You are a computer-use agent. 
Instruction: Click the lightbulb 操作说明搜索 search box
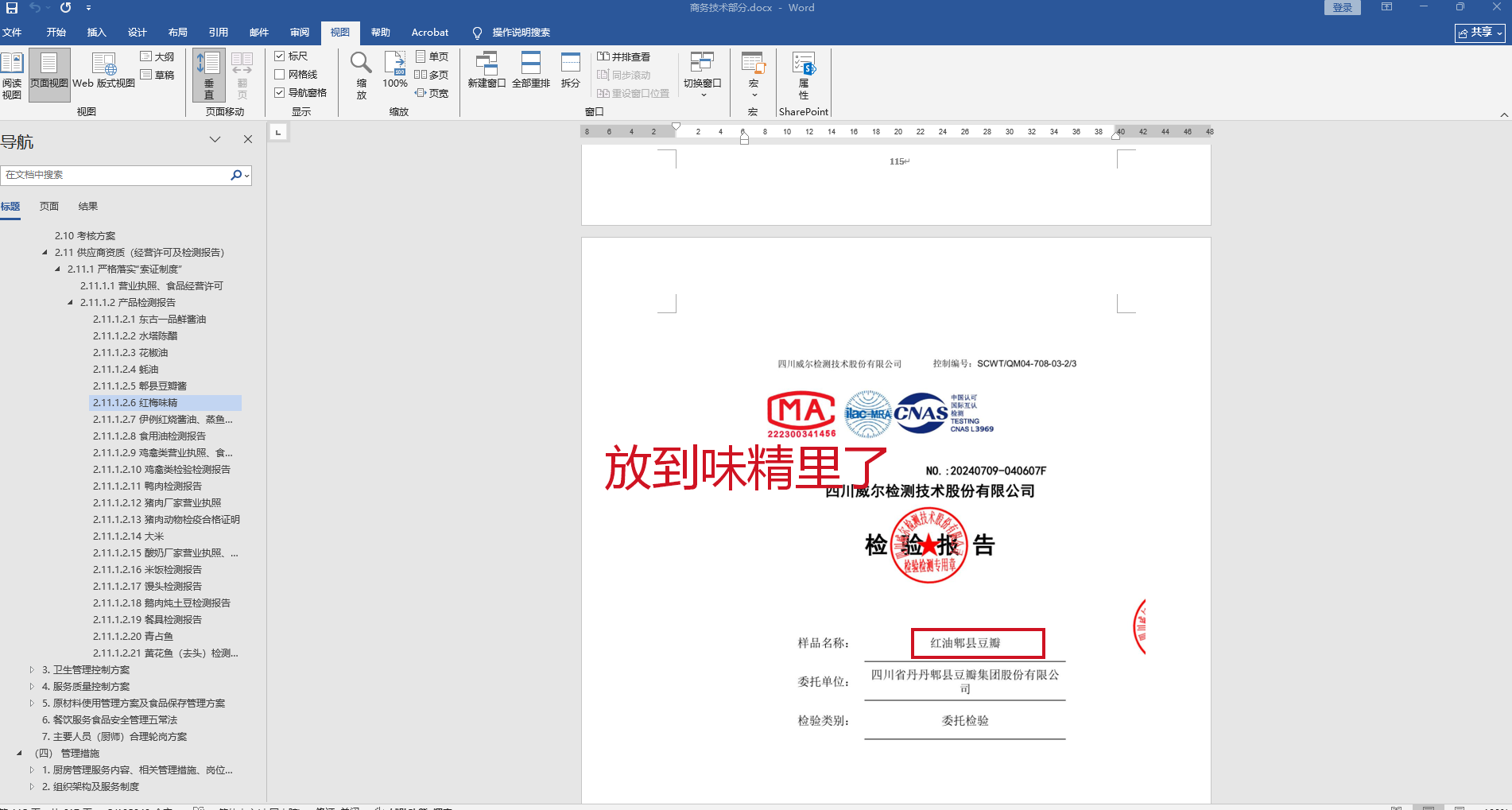click(x=512, y=33)
